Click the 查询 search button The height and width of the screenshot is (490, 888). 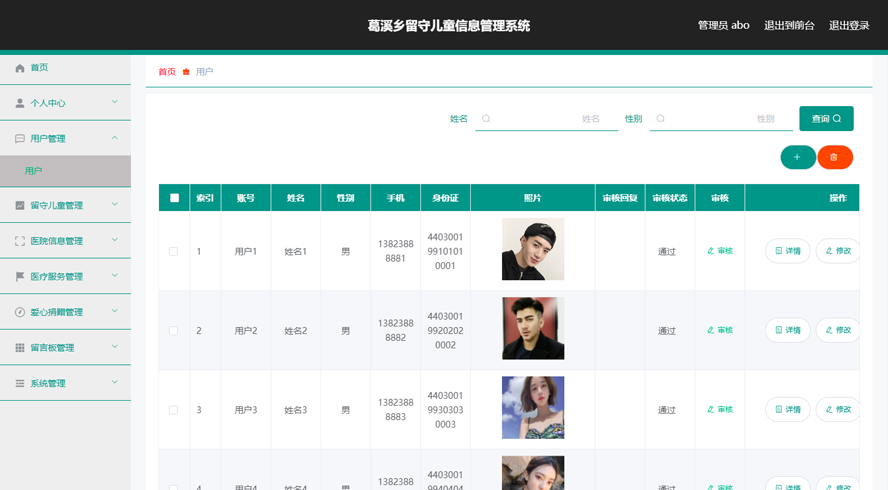coord(826,118)
